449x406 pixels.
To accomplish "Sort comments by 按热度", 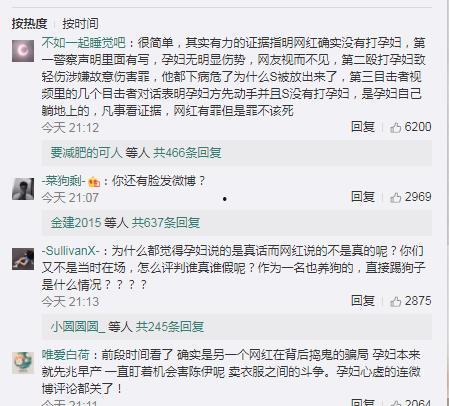I will point(29,24).
